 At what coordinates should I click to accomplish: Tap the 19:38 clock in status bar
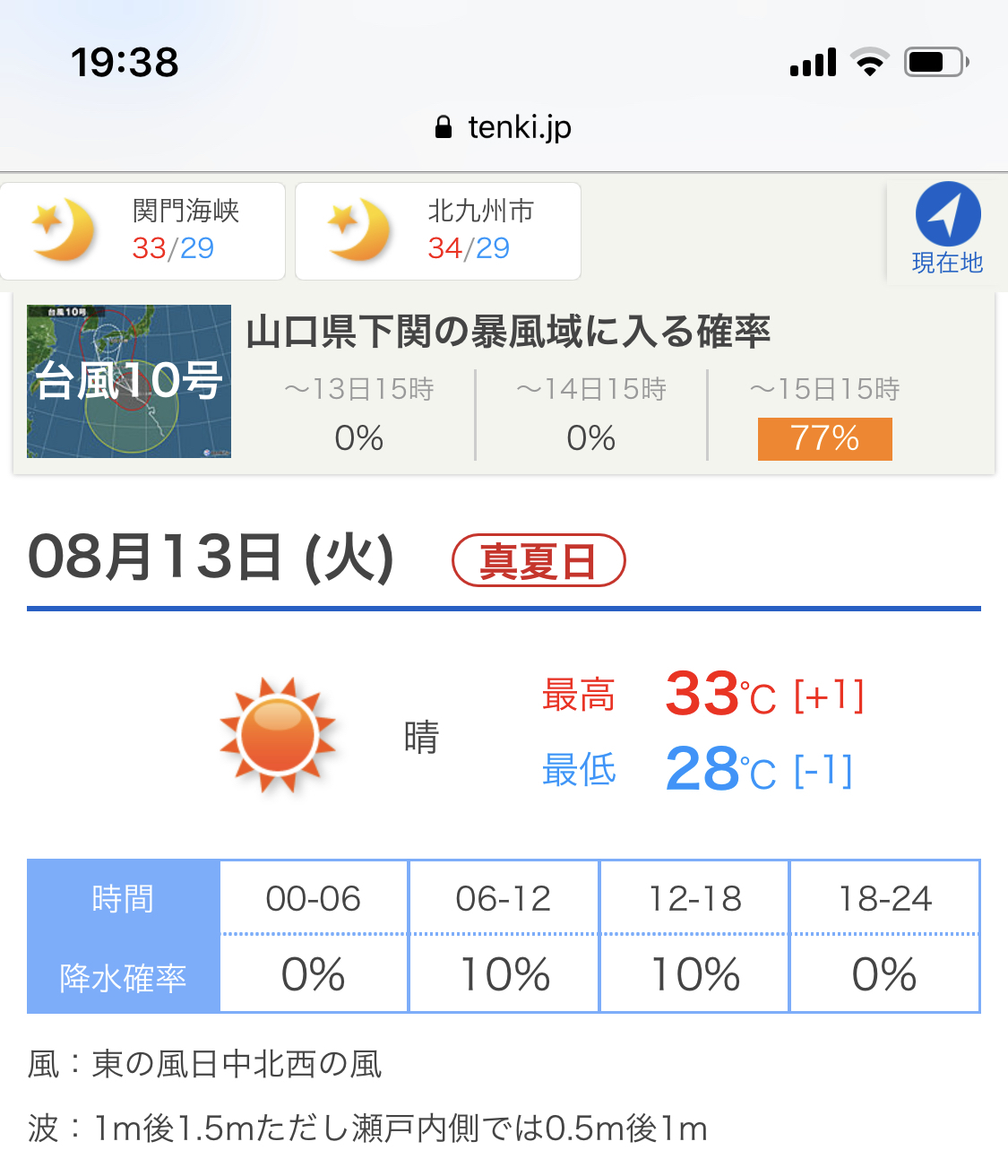coord(125,62)
